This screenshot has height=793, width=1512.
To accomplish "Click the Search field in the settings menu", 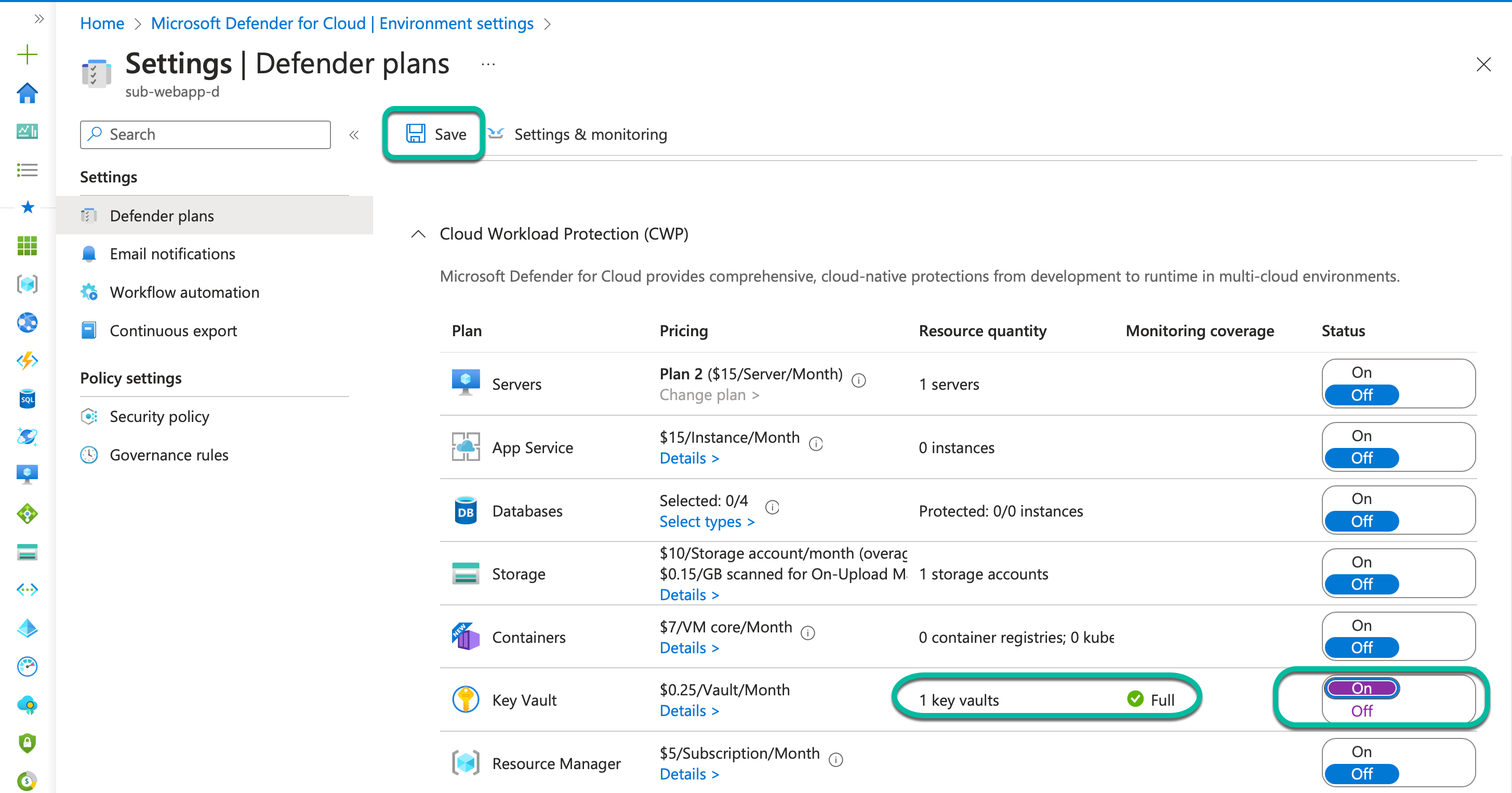I will click(x=205, y=135).
